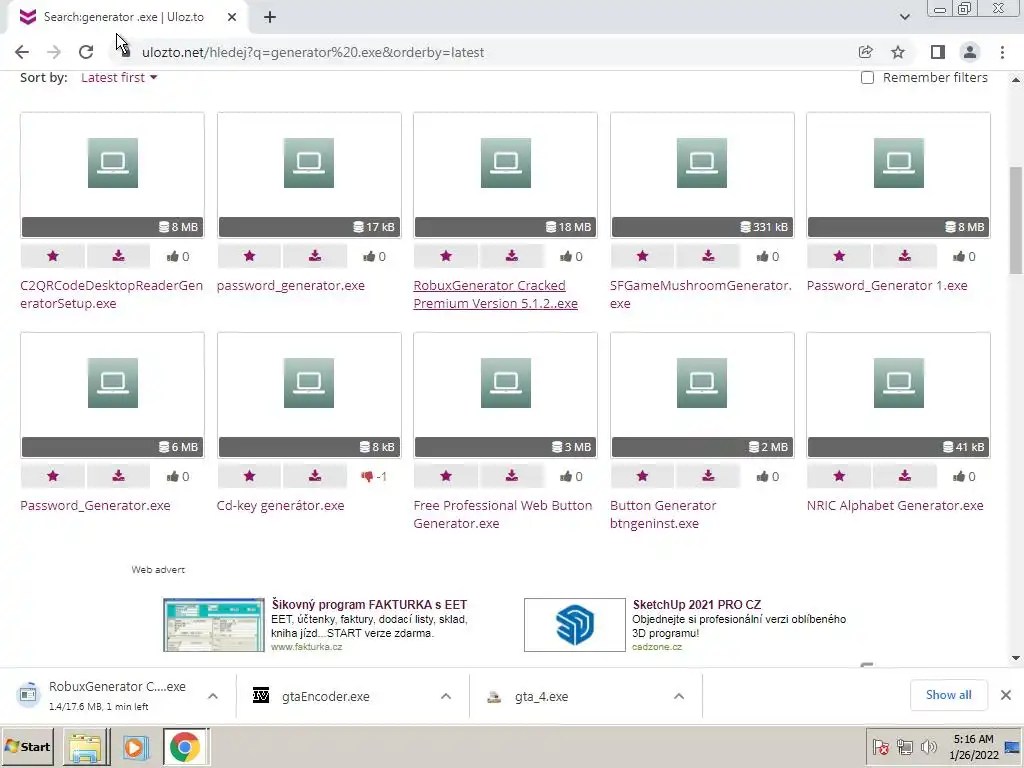Click the address bar URL
1024x768 pixels.
pos(313,52)
